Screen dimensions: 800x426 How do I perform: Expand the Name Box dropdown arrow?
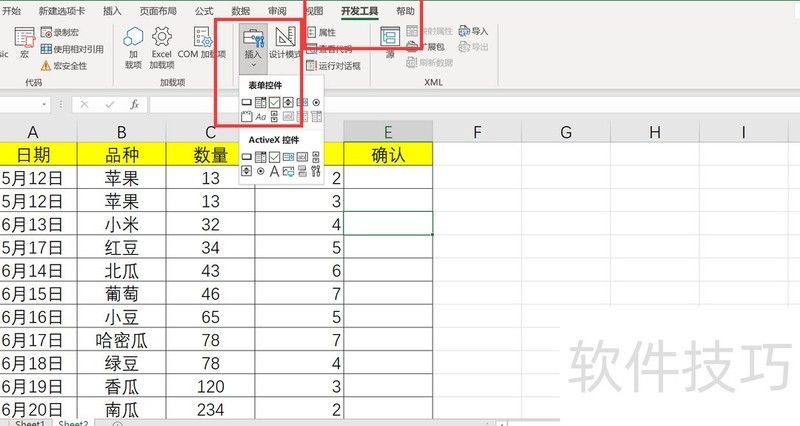point(45,104)
